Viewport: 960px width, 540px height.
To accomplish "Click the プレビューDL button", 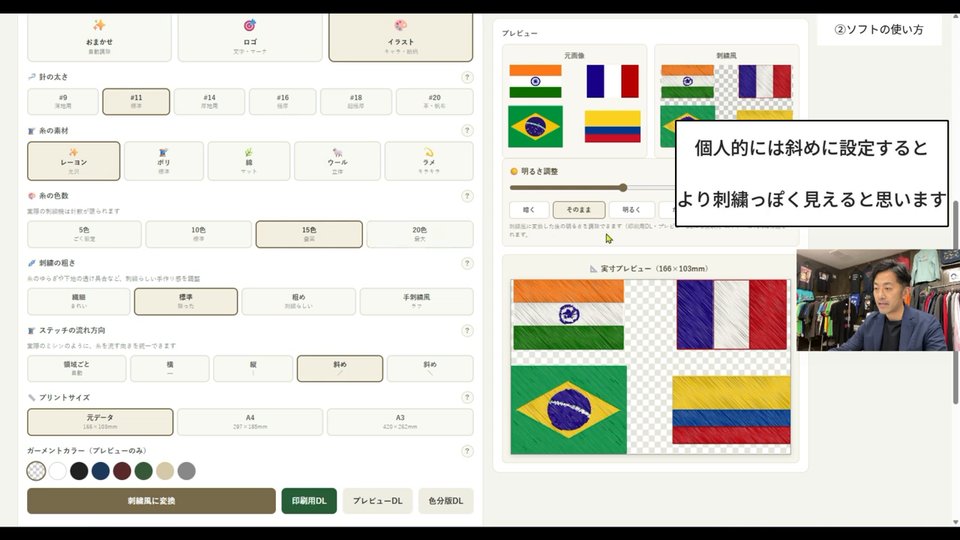I will click(x=378, y=501).
